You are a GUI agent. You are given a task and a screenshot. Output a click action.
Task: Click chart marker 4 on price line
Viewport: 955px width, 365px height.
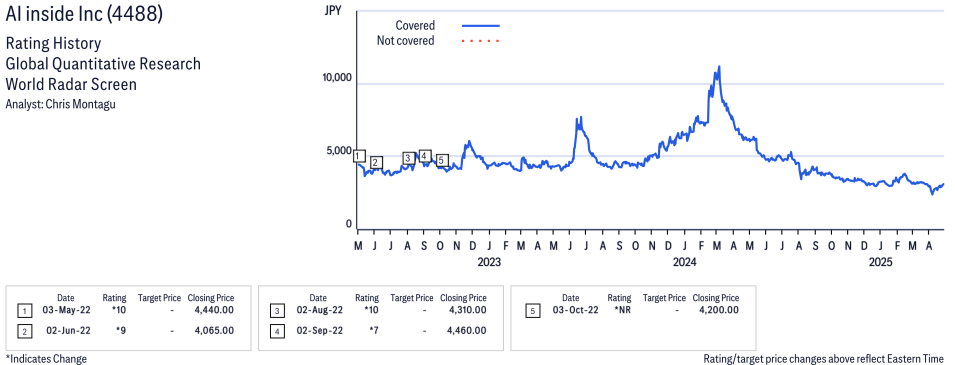[x=425, y=156]
